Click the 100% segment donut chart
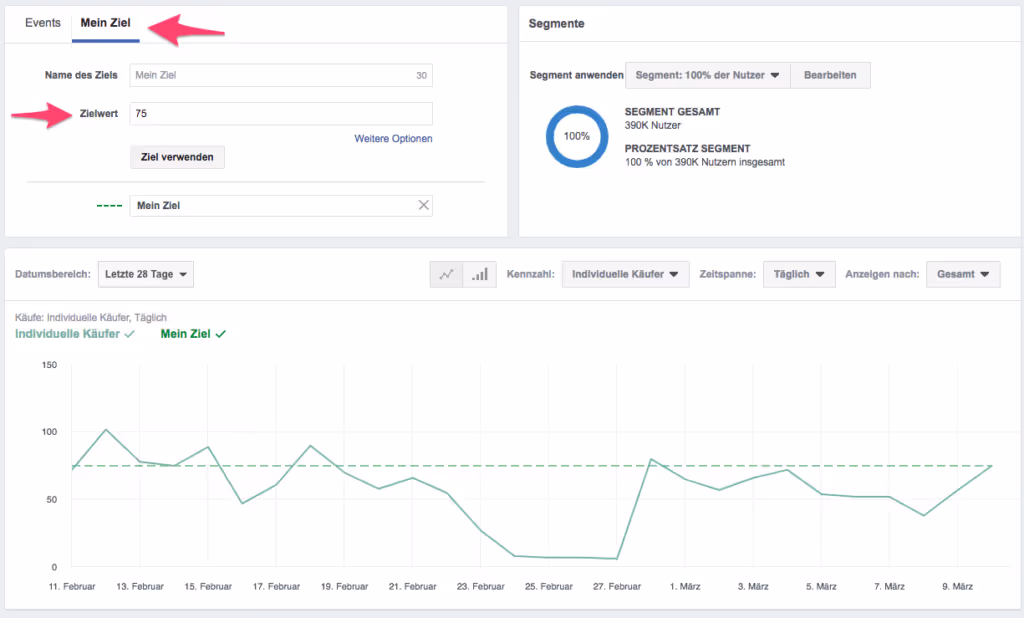The width and height of the screenshot is (1024, 618). point(577,137)
